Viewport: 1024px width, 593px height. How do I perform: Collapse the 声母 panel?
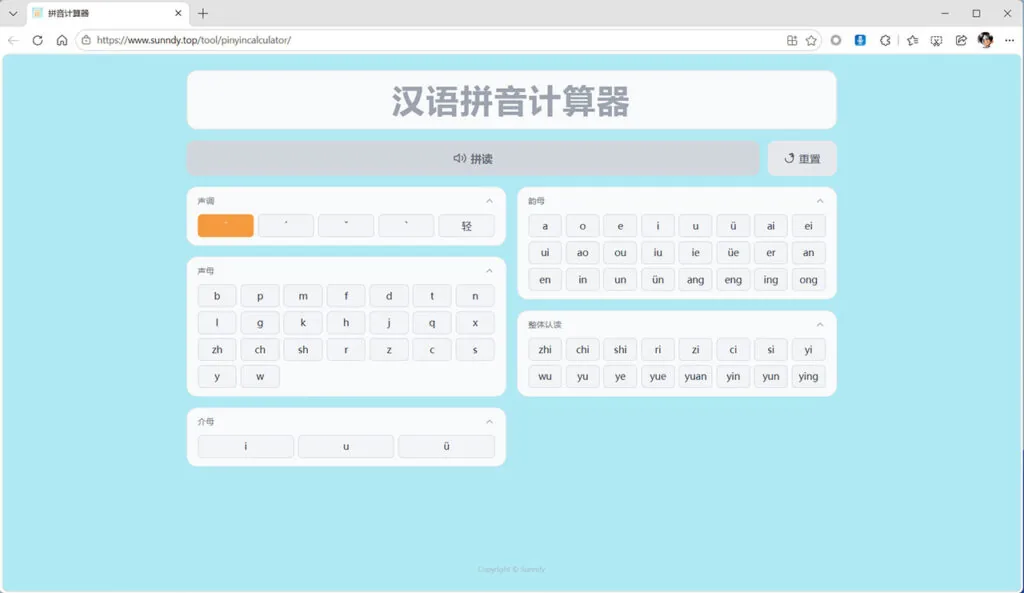pos(489,271)
